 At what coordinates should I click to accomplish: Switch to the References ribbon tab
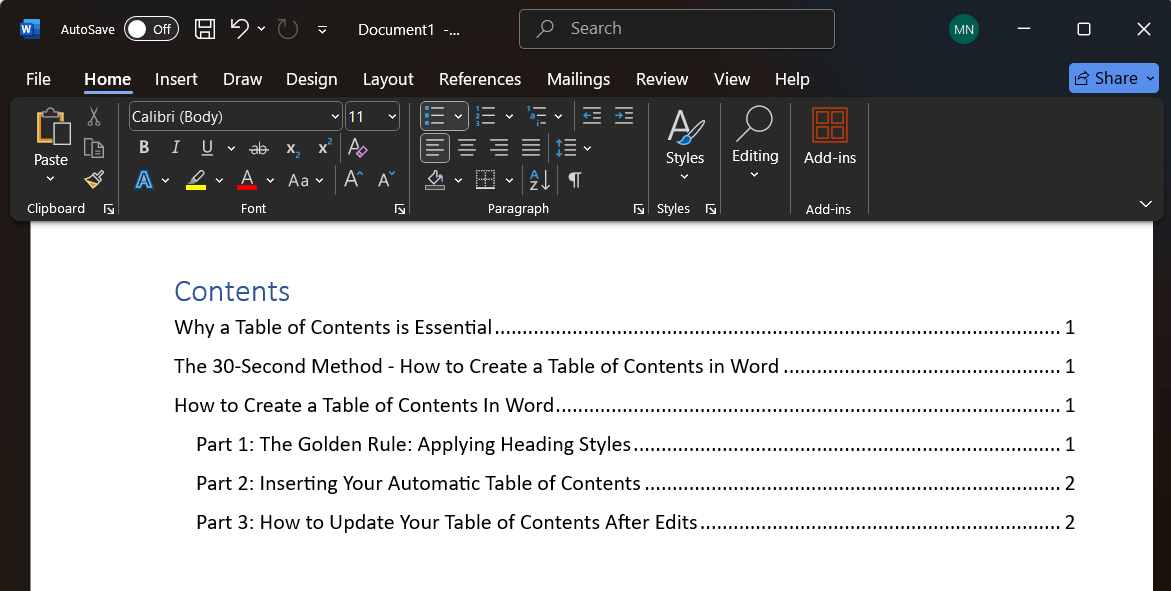pos(480,79)
